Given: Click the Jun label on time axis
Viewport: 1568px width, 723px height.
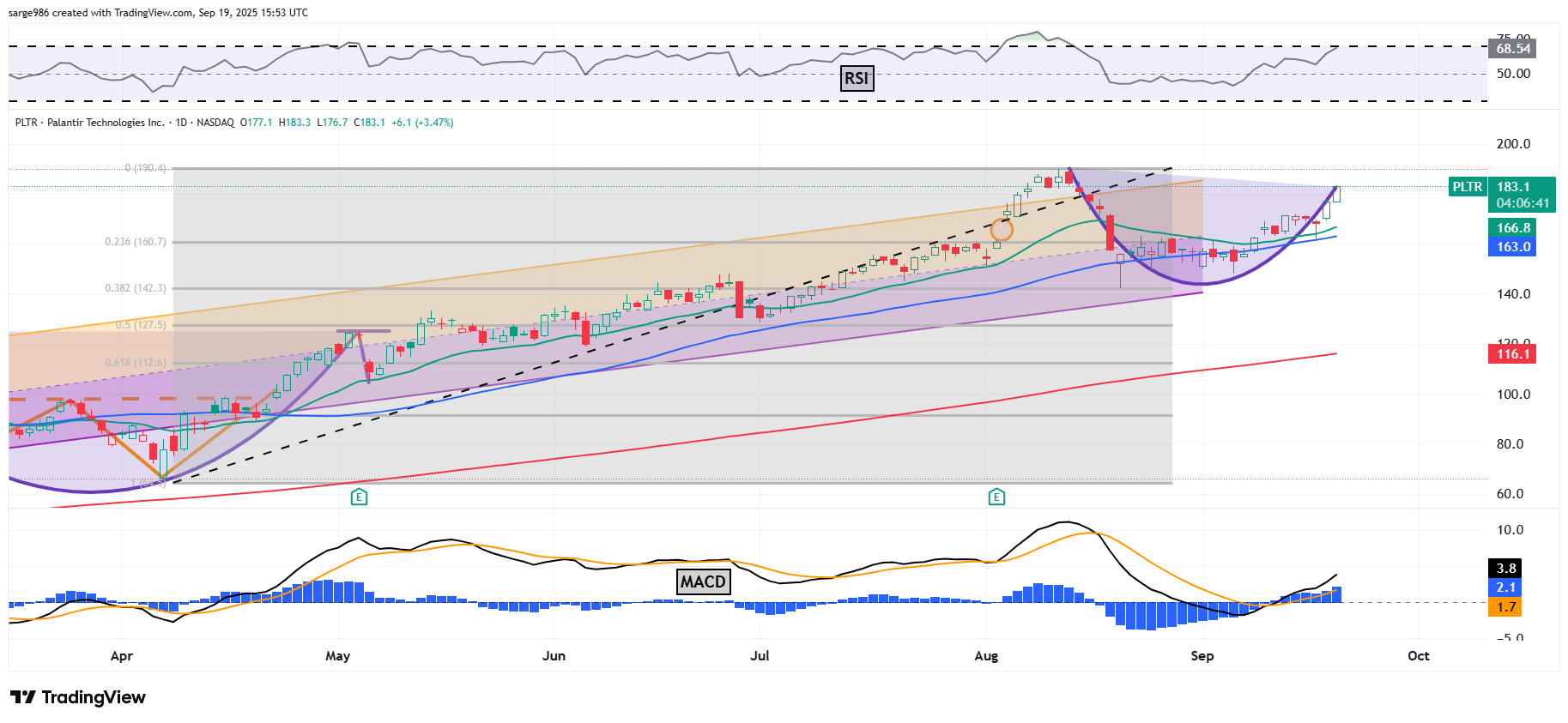Looking at the screenshot, I should click(554, 656).
